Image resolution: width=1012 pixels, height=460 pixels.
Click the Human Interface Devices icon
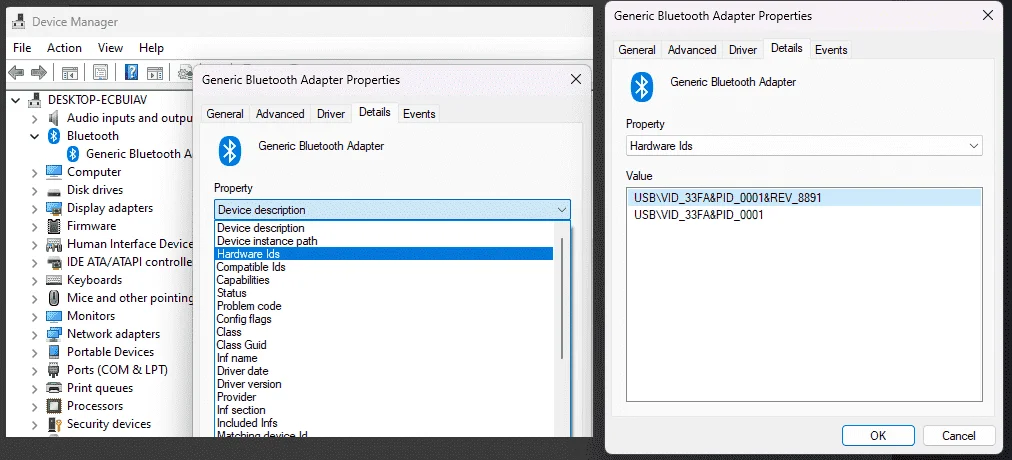tap(54, 245)
